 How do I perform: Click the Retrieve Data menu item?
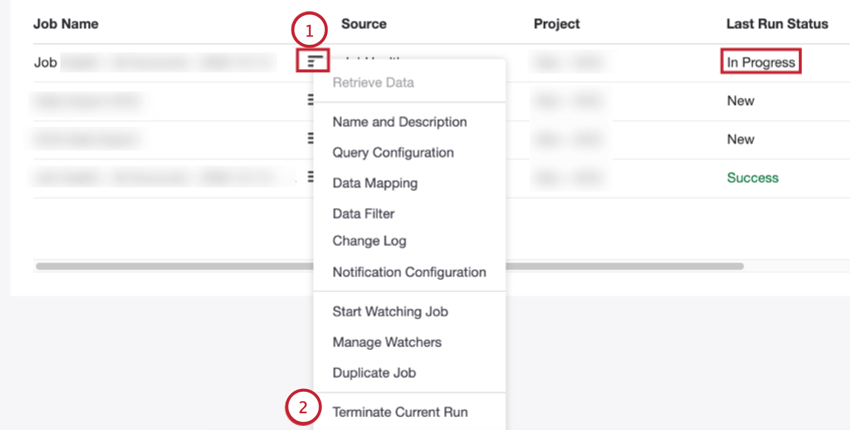coord(373,83)
